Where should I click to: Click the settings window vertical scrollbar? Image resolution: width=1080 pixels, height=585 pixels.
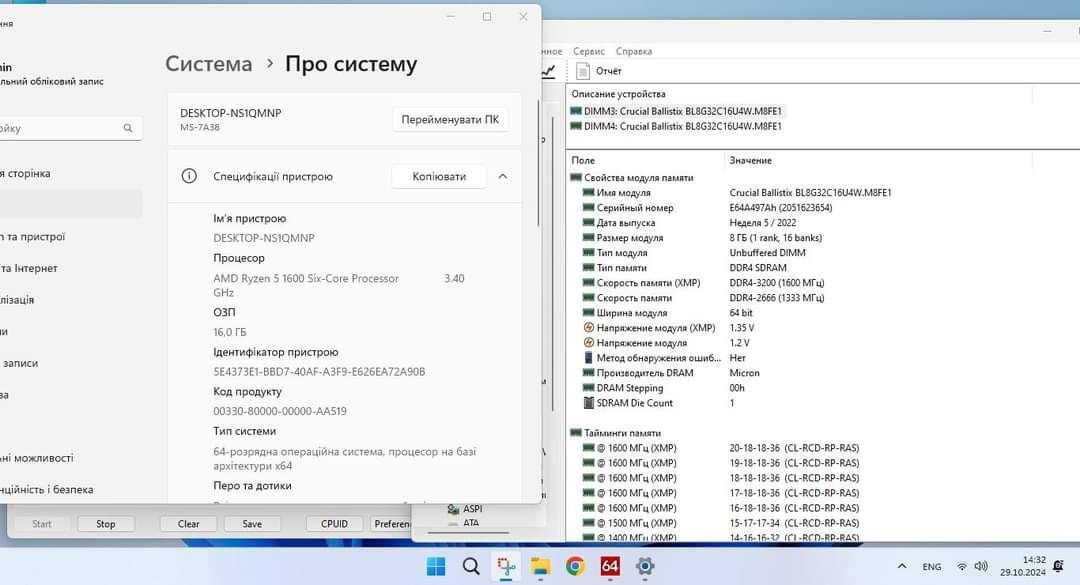(537, 163)
